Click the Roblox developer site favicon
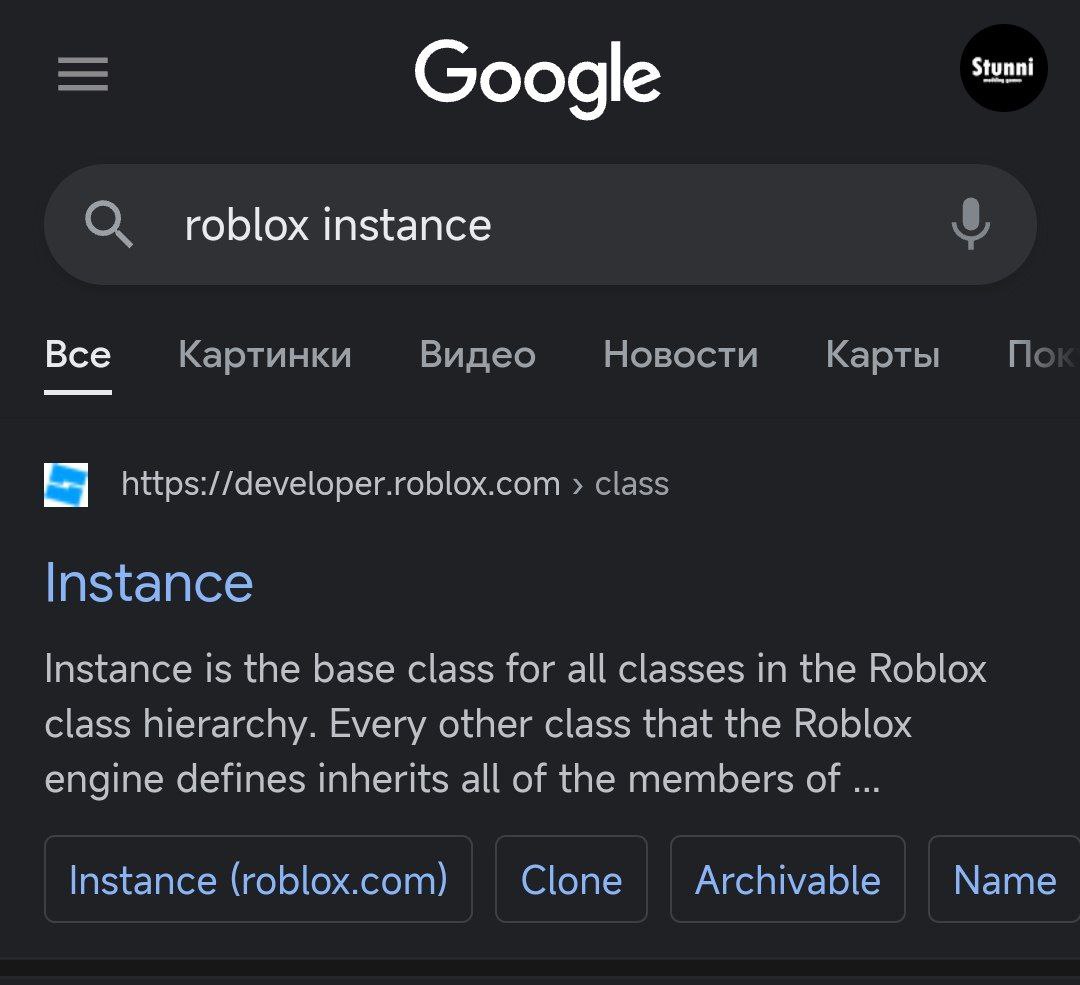The image size is (1080, 985). point(66,485)
